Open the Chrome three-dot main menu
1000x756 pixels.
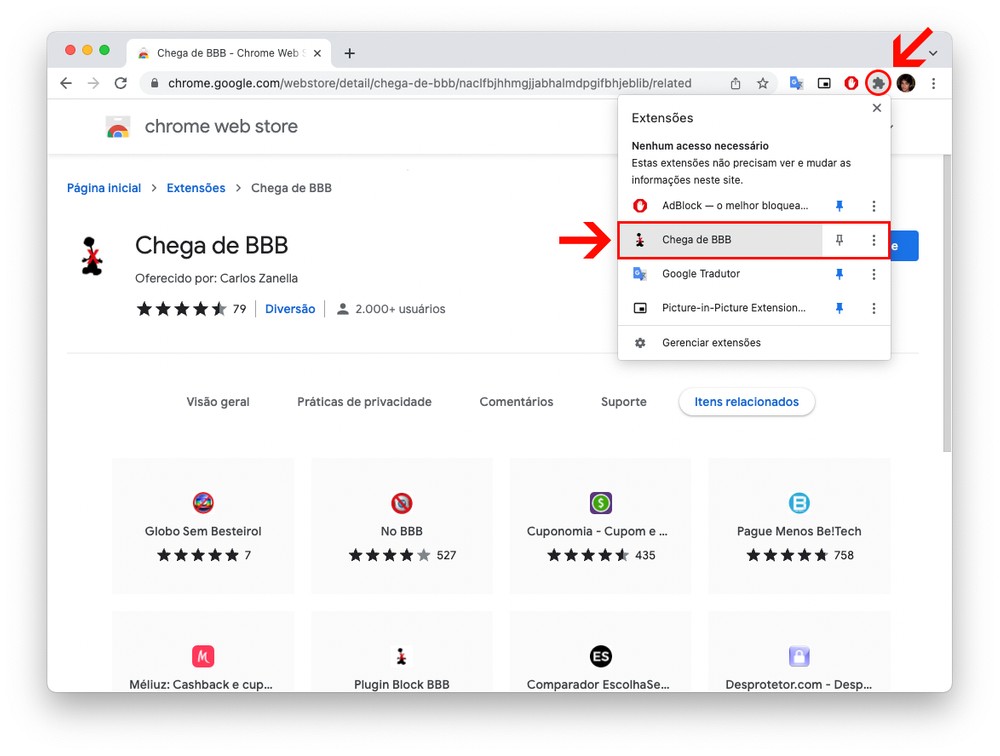[933, 84]
